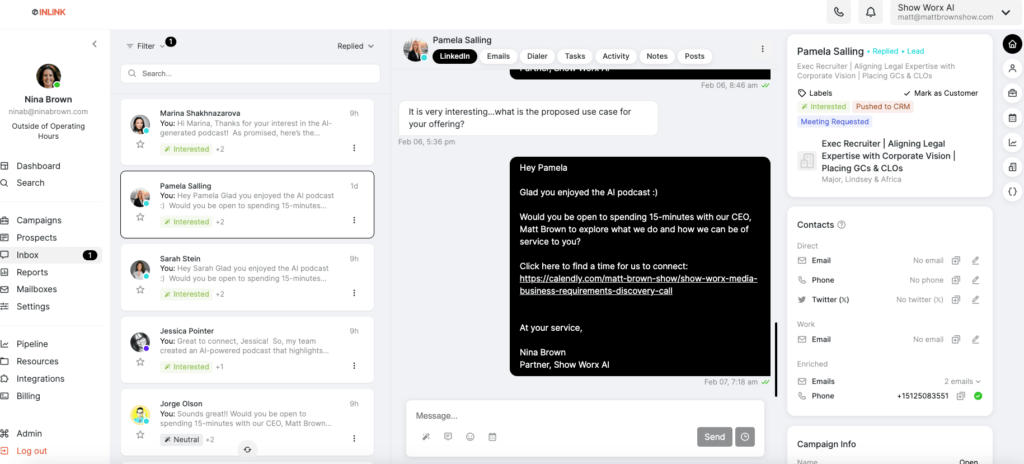Switch to the Emails tab
The width and height of the screenshot is (1024, 464).
498,56
